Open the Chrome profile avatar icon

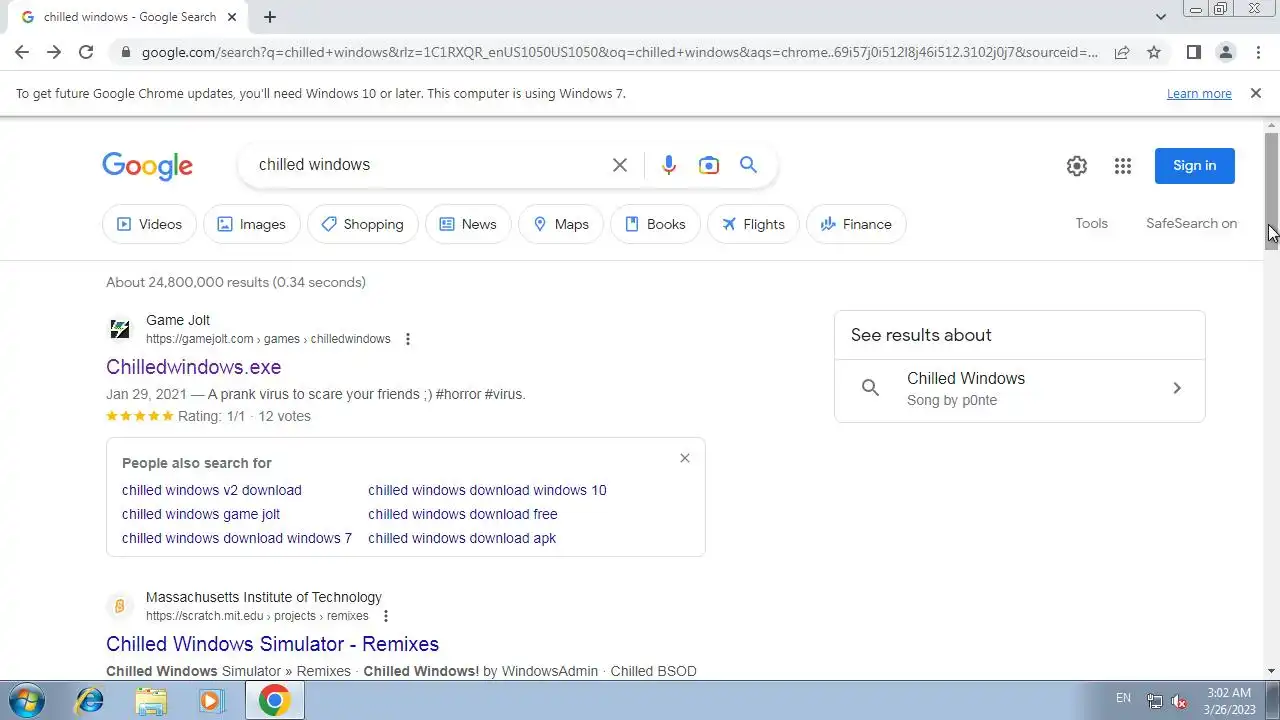(1225, 52)
